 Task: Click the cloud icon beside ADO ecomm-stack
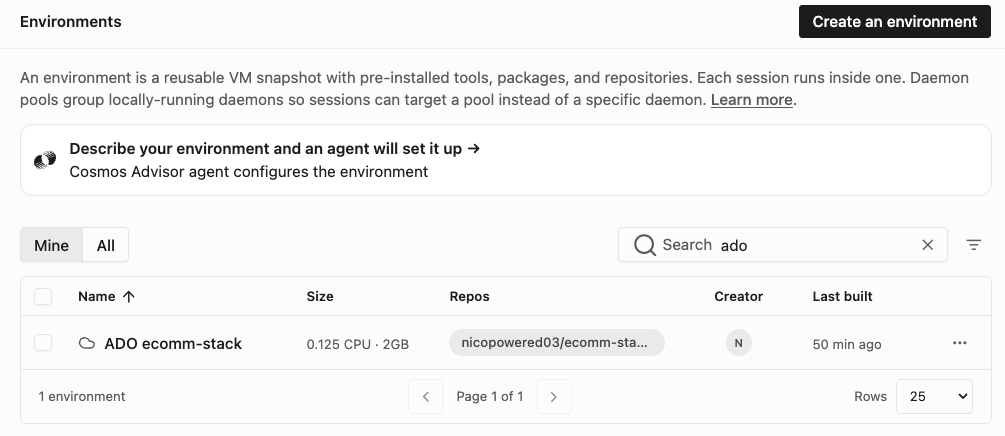(87, 343)
